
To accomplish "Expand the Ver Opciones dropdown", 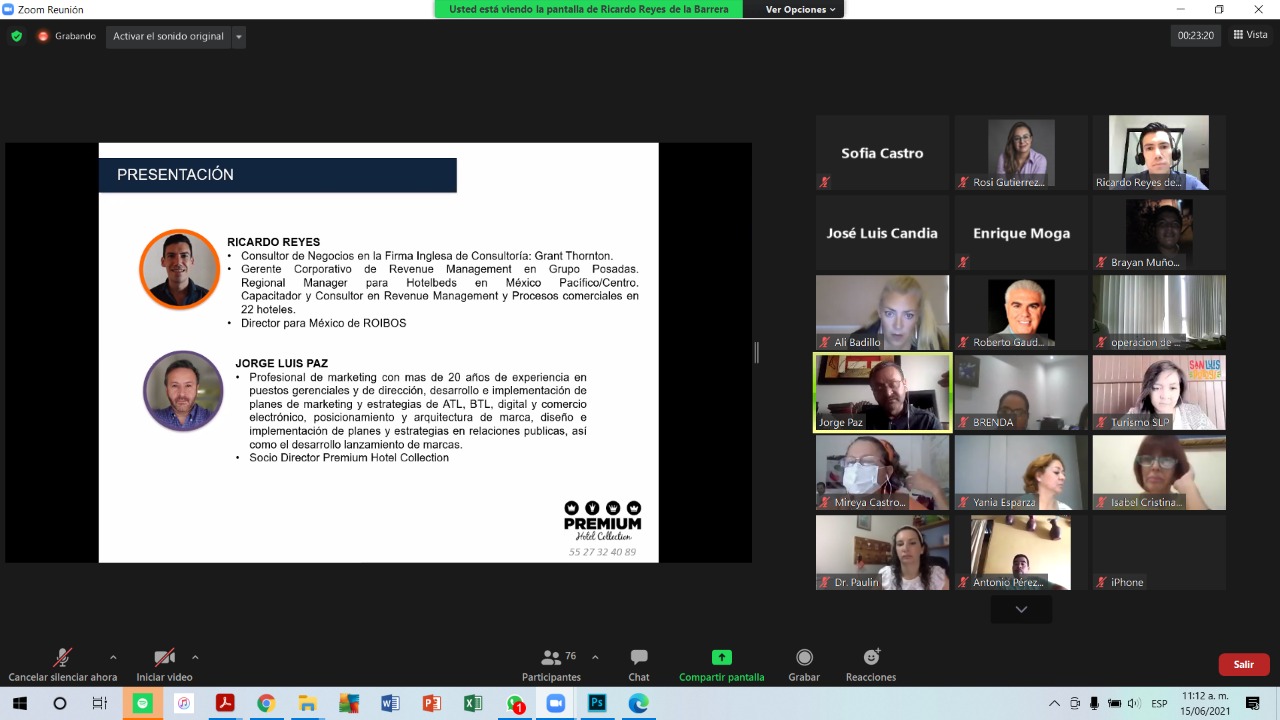I will coord(800,9).
